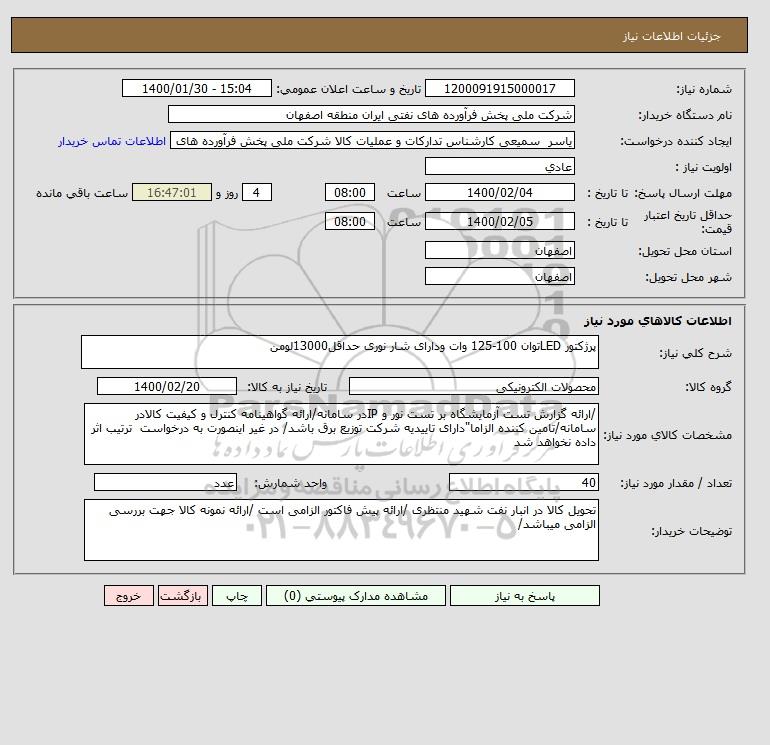Click the چاپ print button
Screen dimensions: 770x745
(x=237, y=596)
